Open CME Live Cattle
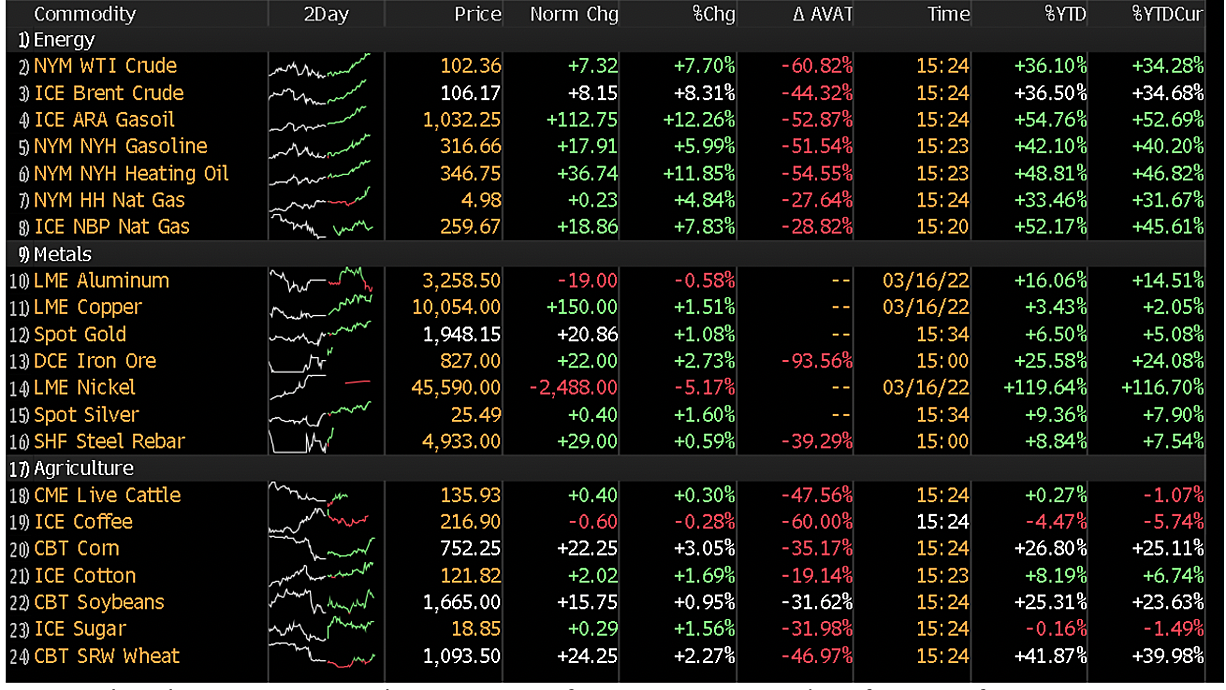1226x690 pixels. click(107, 495)
